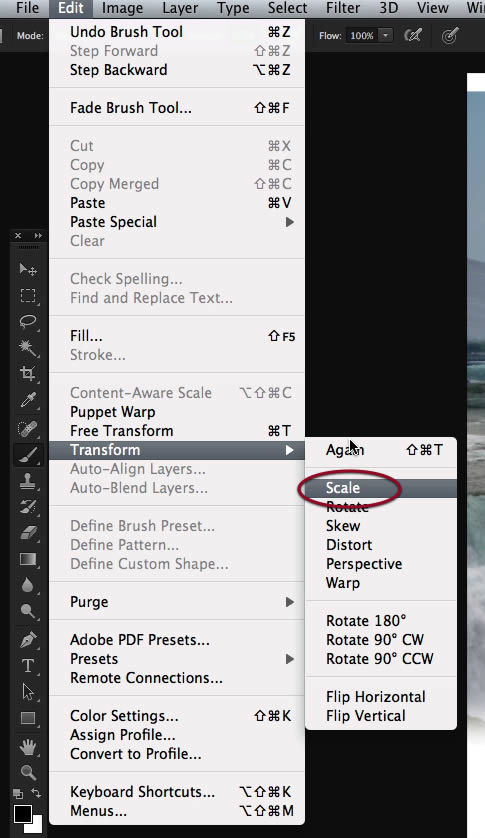485x838 pixels.
Task: Toggle airbrush mode icon beside Flow
Action: [413, 36]
